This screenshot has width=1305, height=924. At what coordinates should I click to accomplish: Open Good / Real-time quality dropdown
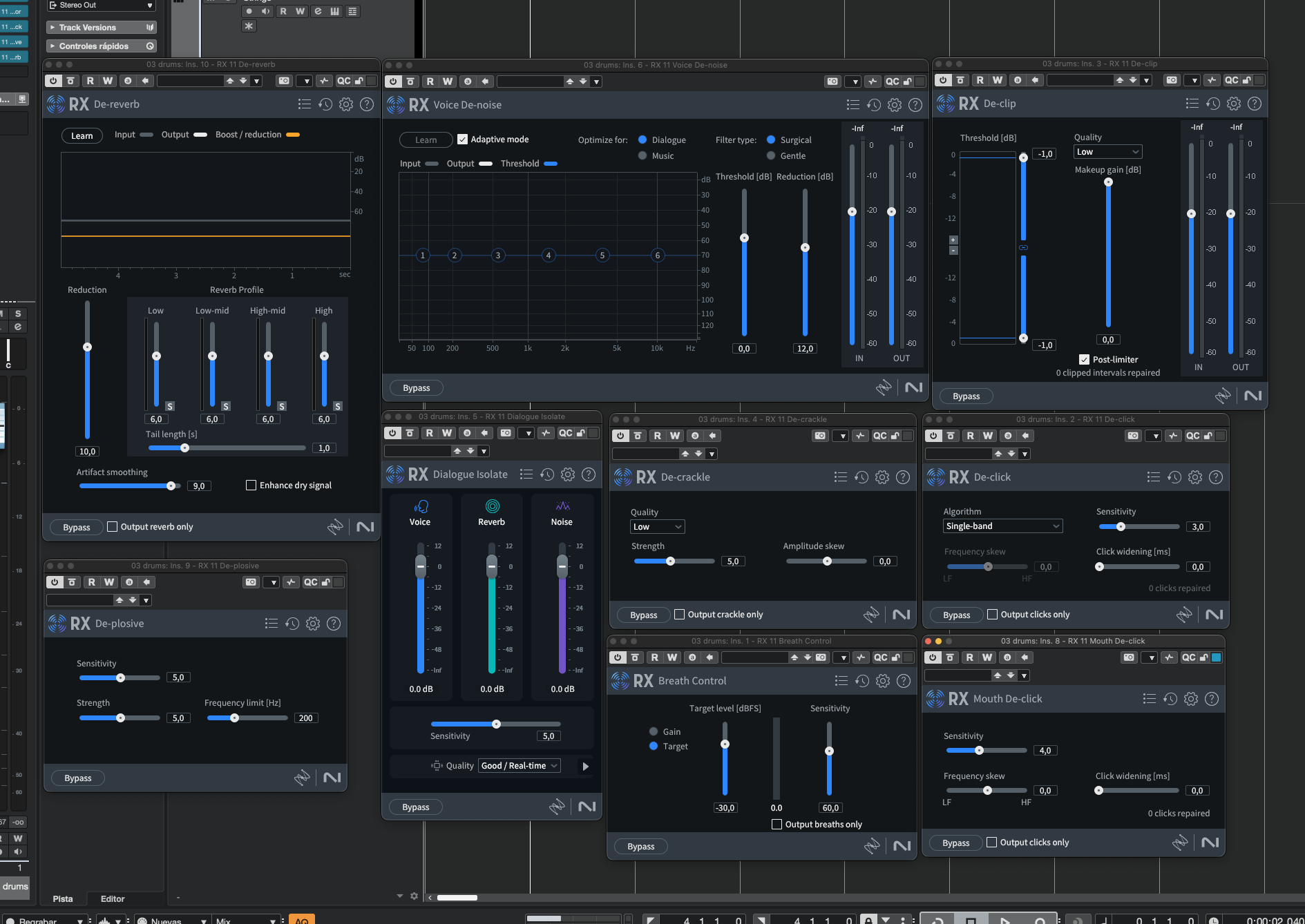(x=518, y=765)
